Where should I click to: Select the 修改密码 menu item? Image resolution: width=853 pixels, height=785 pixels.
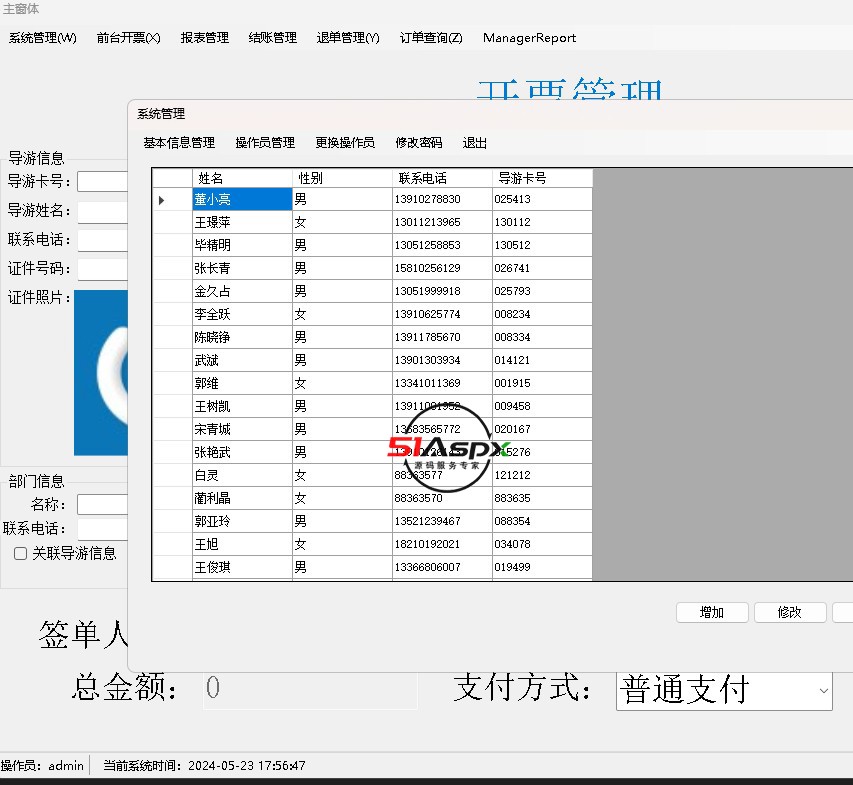[x=418, y=143]
